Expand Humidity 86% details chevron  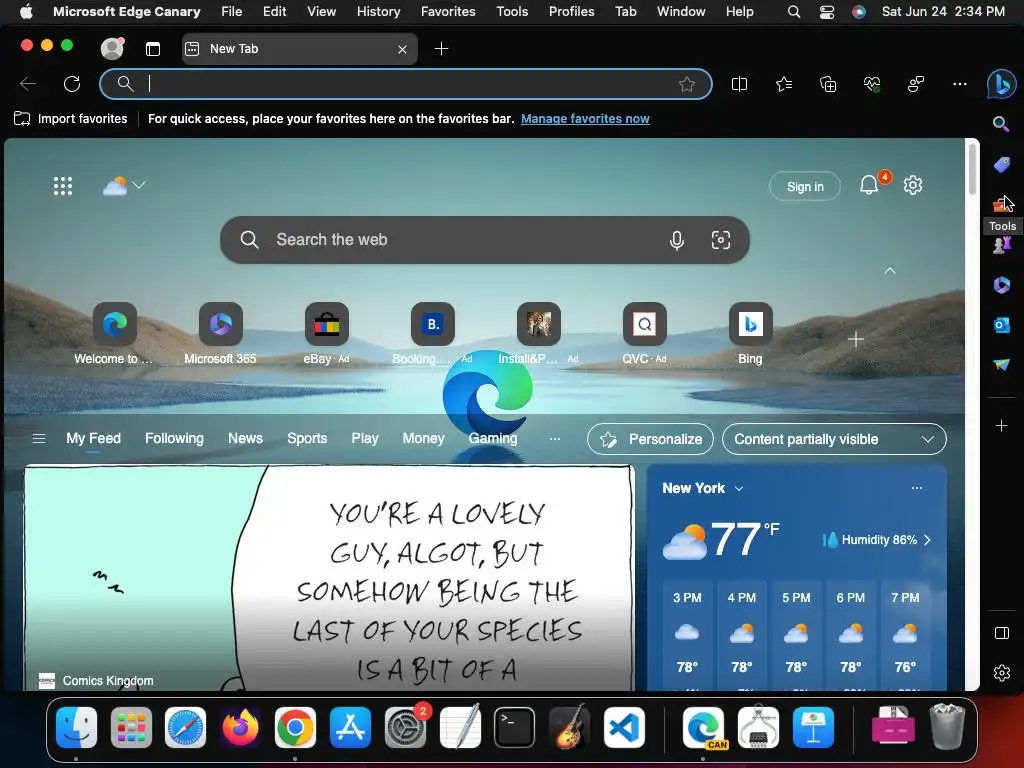pos(927,540)
